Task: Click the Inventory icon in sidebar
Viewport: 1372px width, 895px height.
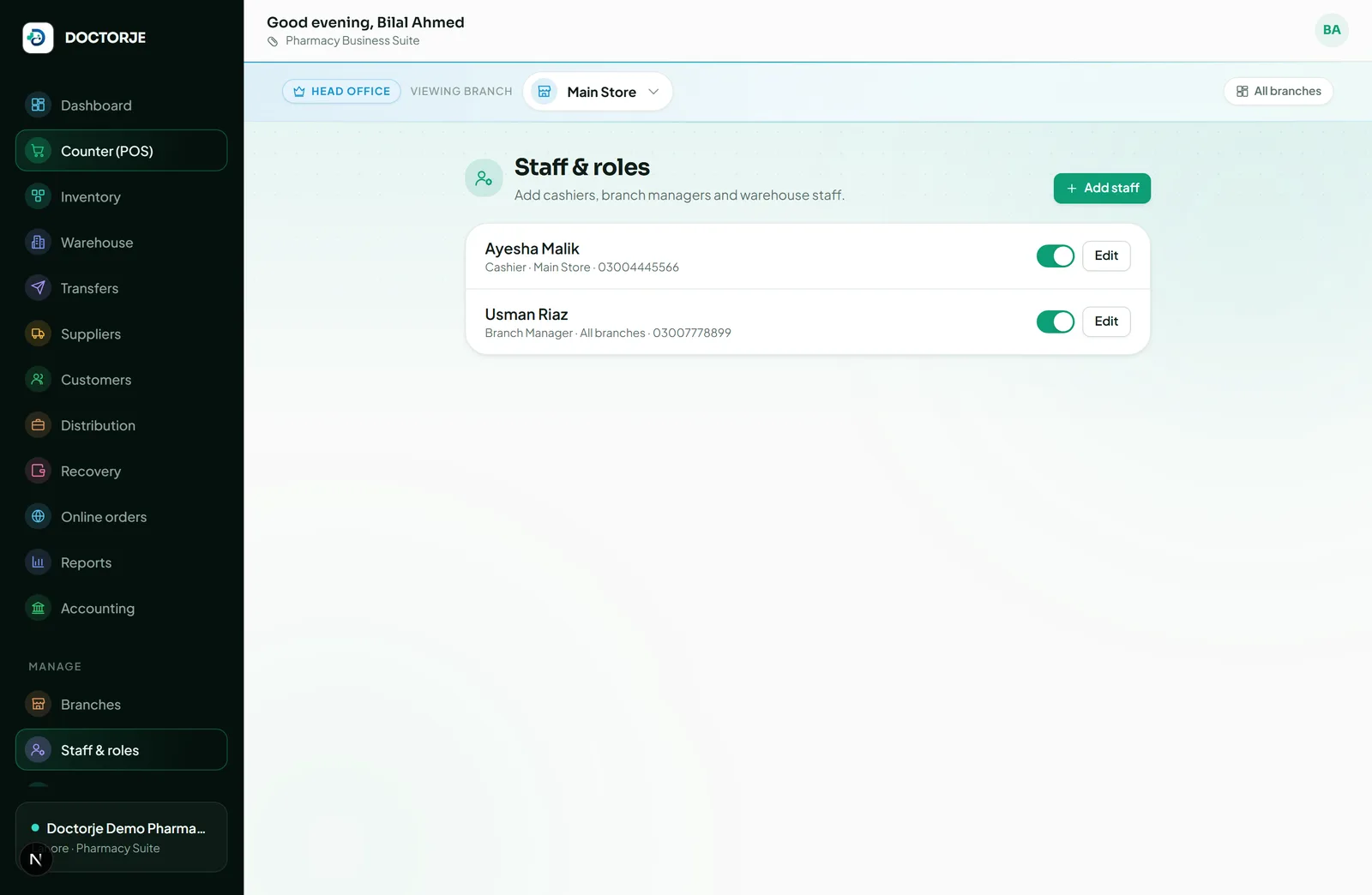Action: click(38, 196)
